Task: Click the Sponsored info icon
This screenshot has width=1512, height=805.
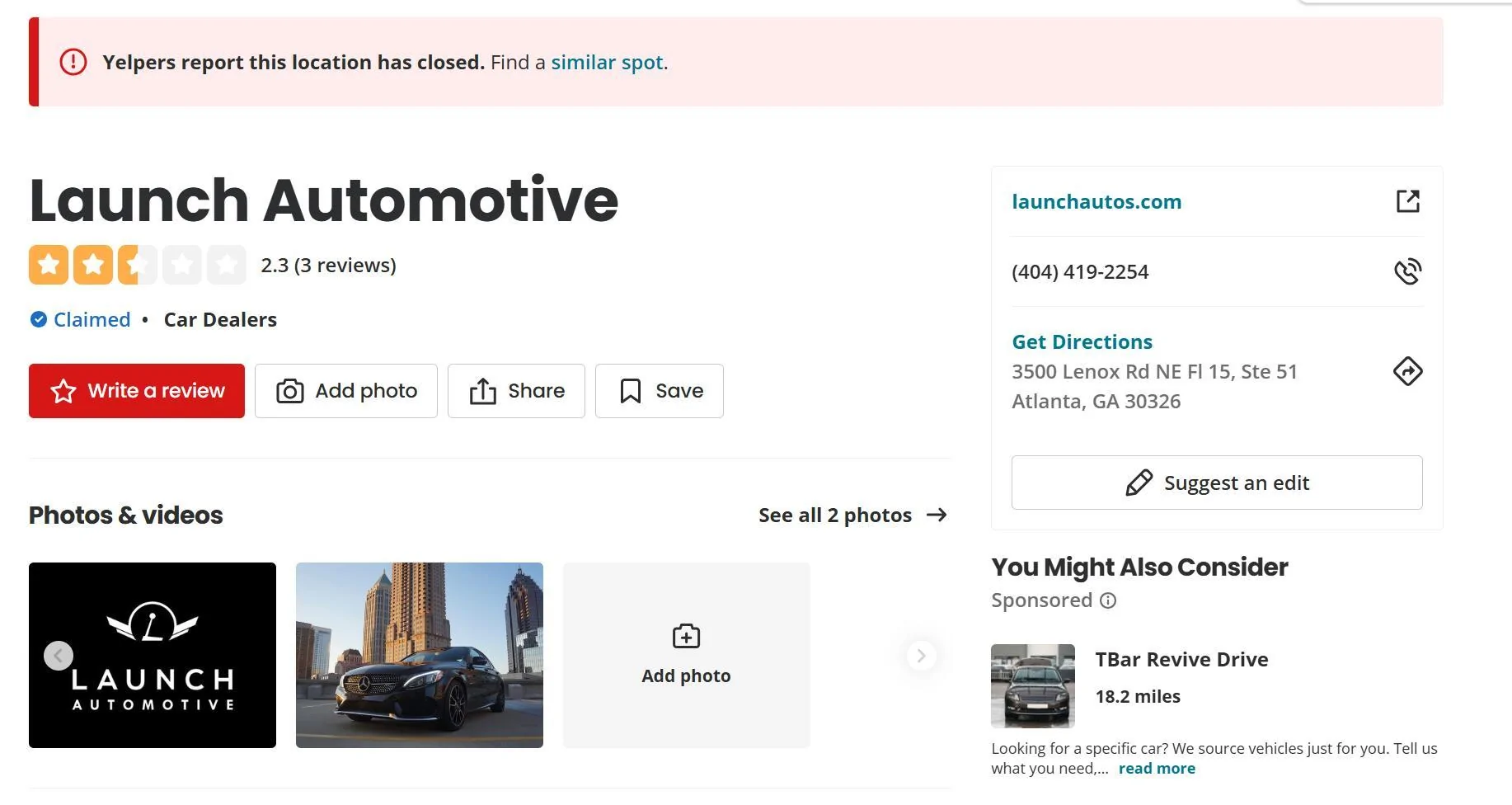Action: tap(1108, 600)
